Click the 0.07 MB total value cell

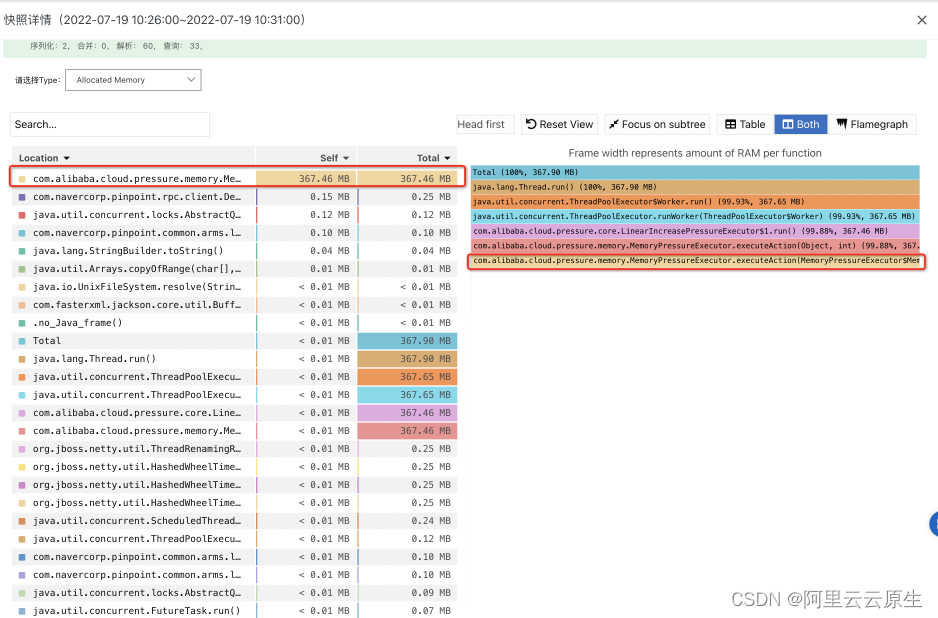tap(407, 610)
